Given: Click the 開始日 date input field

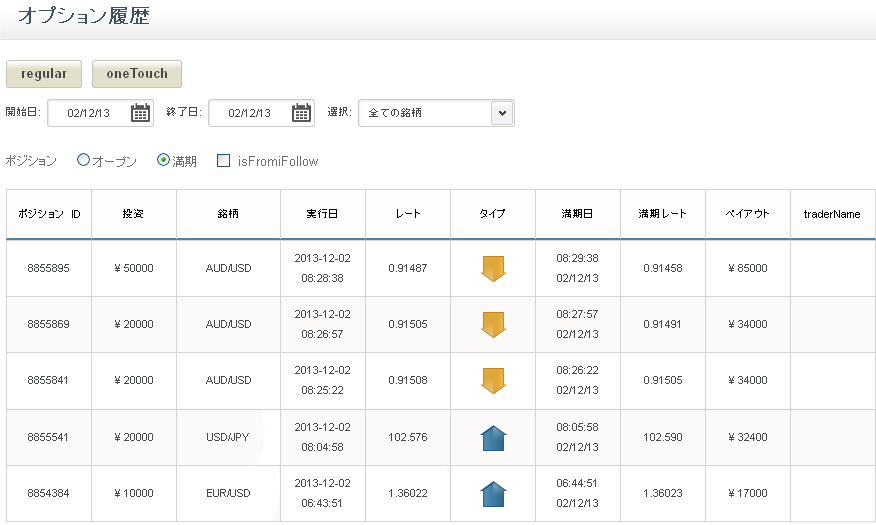Looking at the screenshot, I should coord(101,113).
